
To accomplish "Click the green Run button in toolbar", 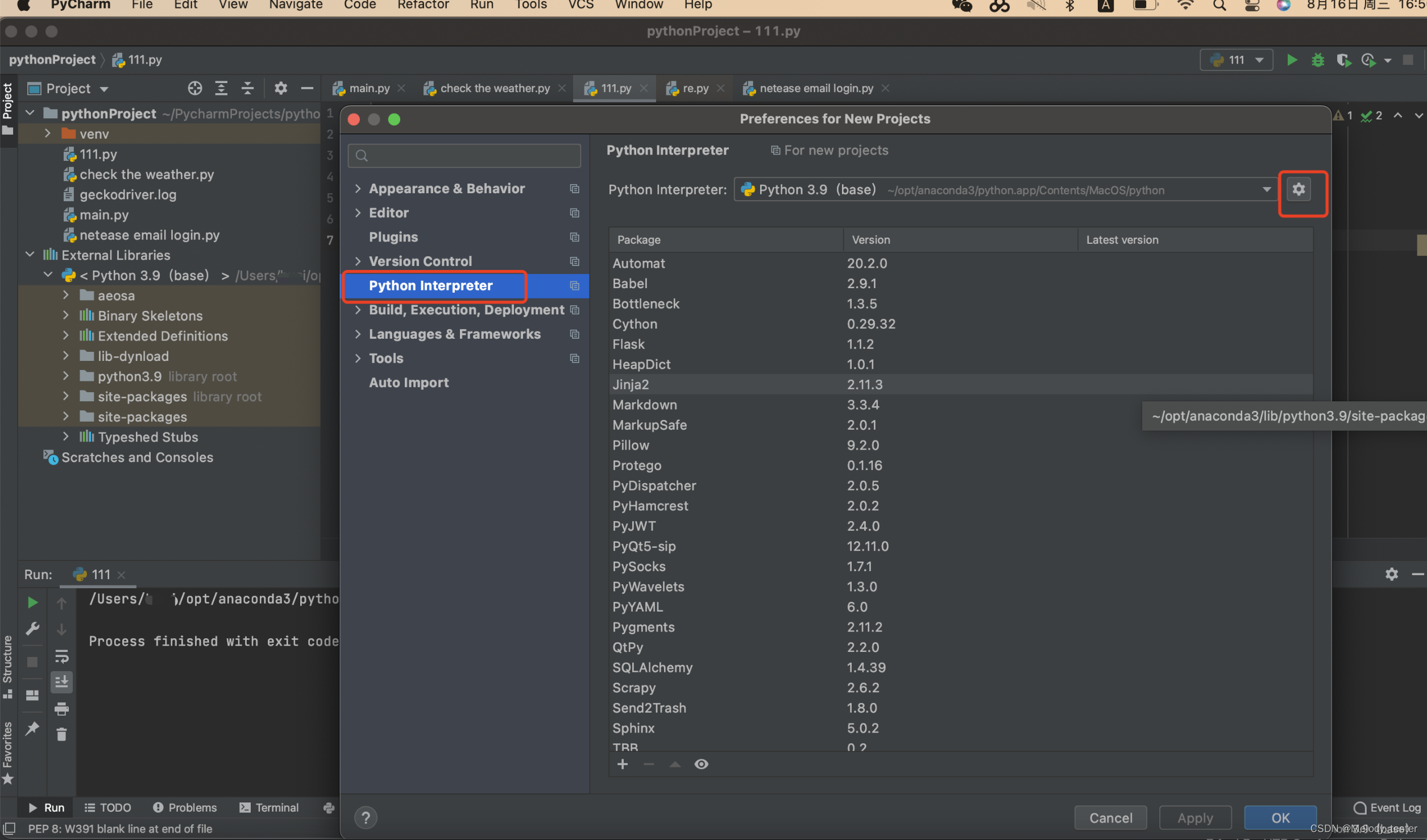I will tap(1292, 60).
